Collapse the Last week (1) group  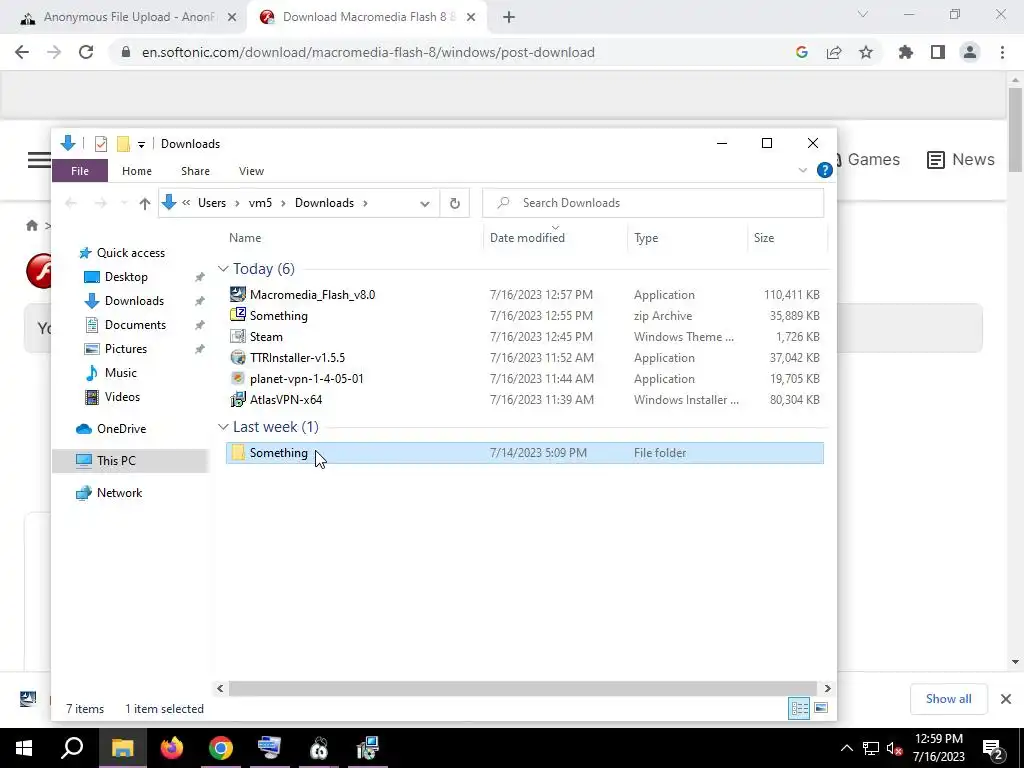(223, 427)
